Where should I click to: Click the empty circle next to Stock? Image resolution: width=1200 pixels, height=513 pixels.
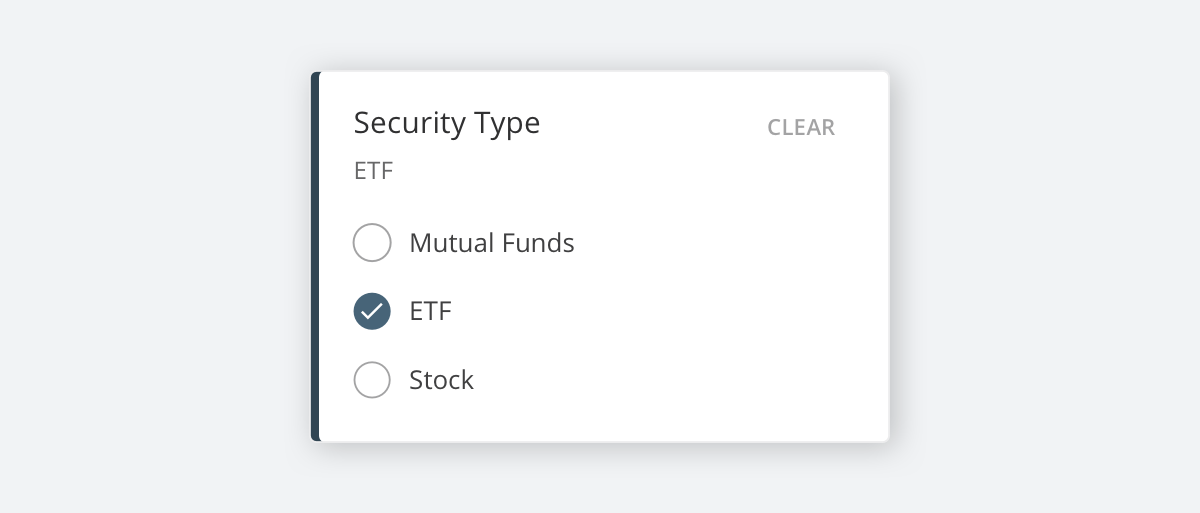372,380
